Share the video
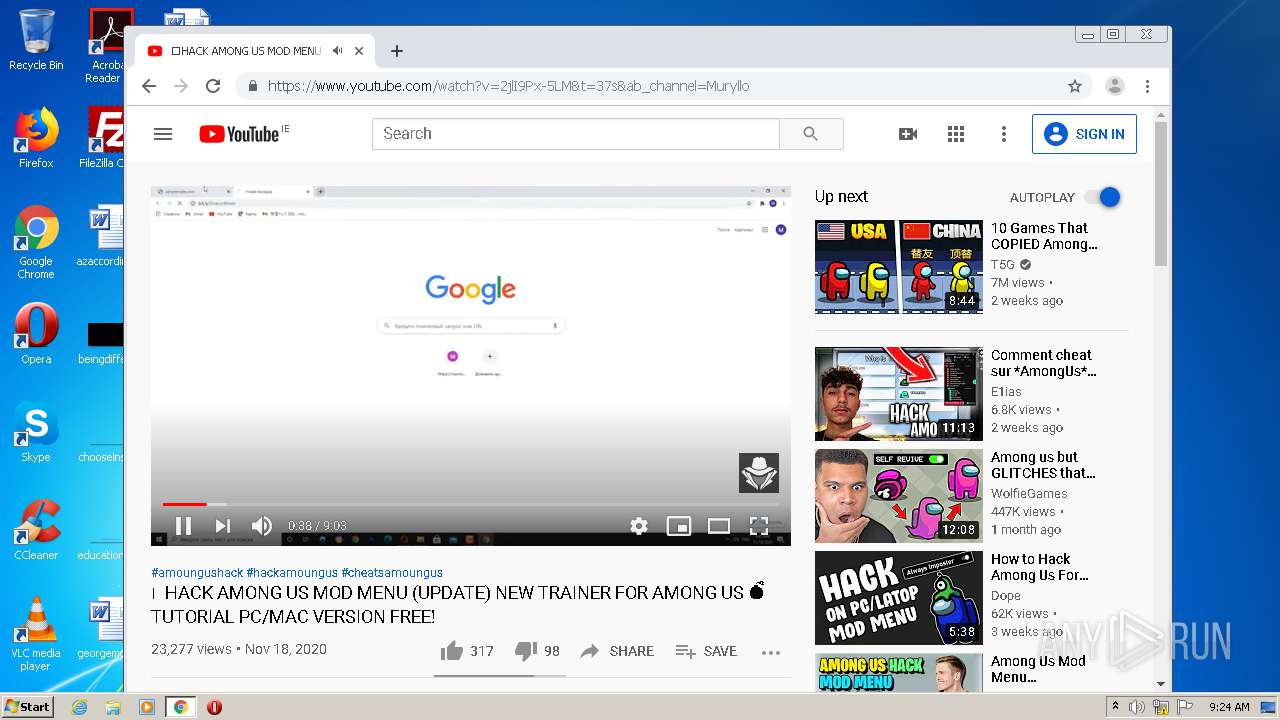The height and width of the screenshot is (720, 1280). (x=616, y=651)
